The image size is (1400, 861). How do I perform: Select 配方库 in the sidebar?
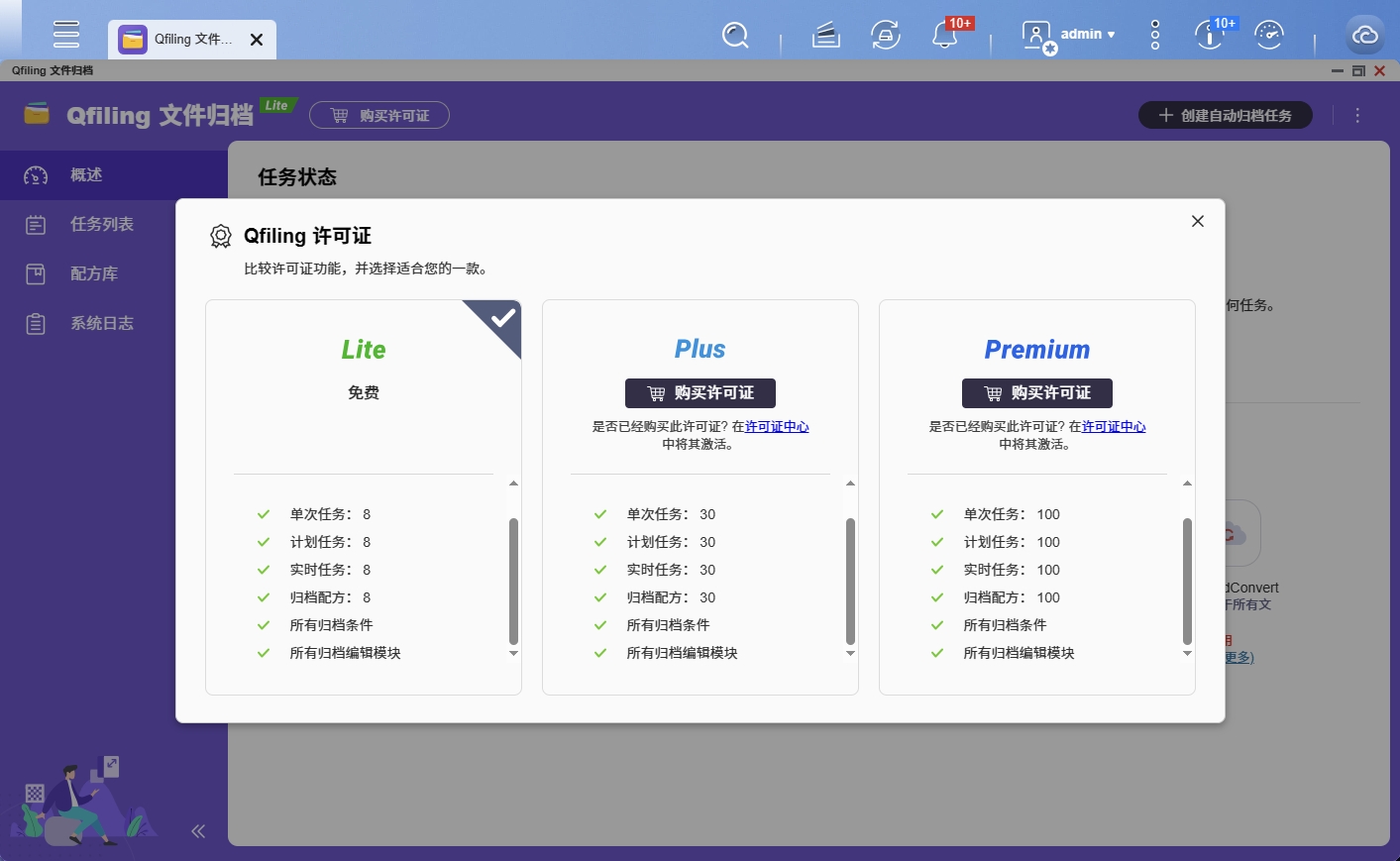[x=113, y=274]
